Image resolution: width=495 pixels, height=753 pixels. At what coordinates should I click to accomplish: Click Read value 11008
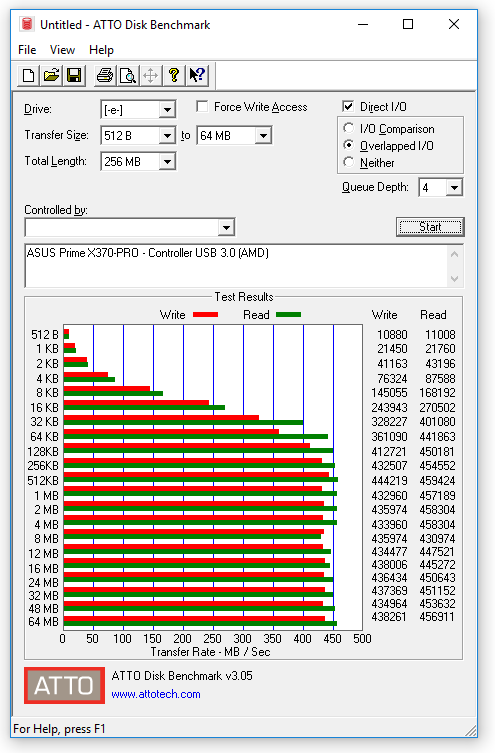point(440,334)
